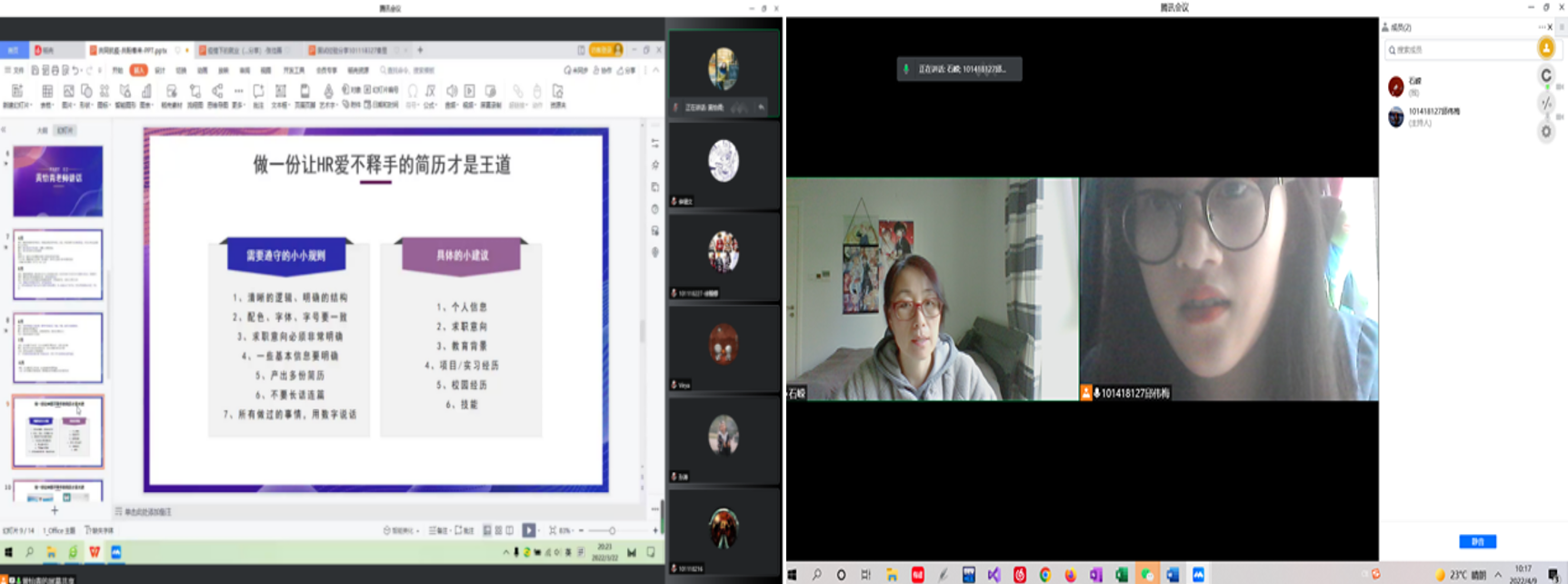Insert a text box from ribbon
Viewport: 1568px width, 584px height.
pos(281,93)
